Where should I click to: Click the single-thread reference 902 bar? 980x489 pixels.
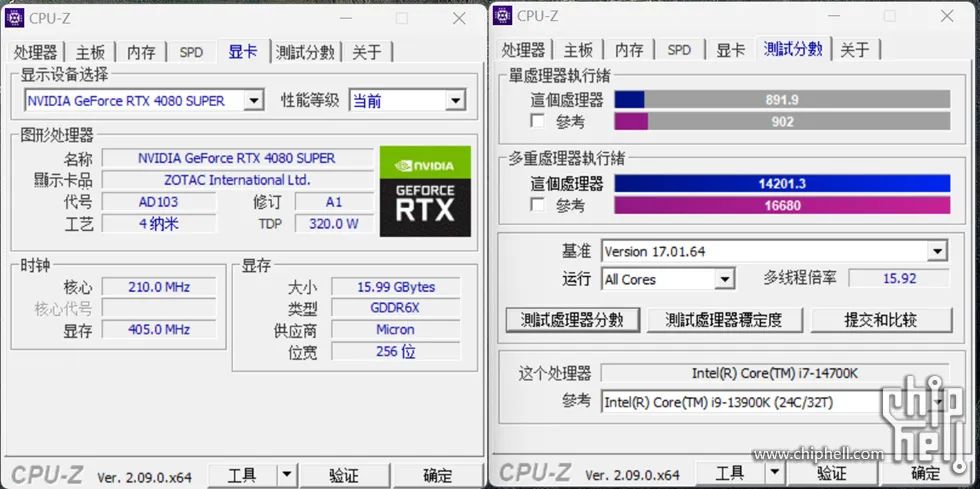[782, 121]
